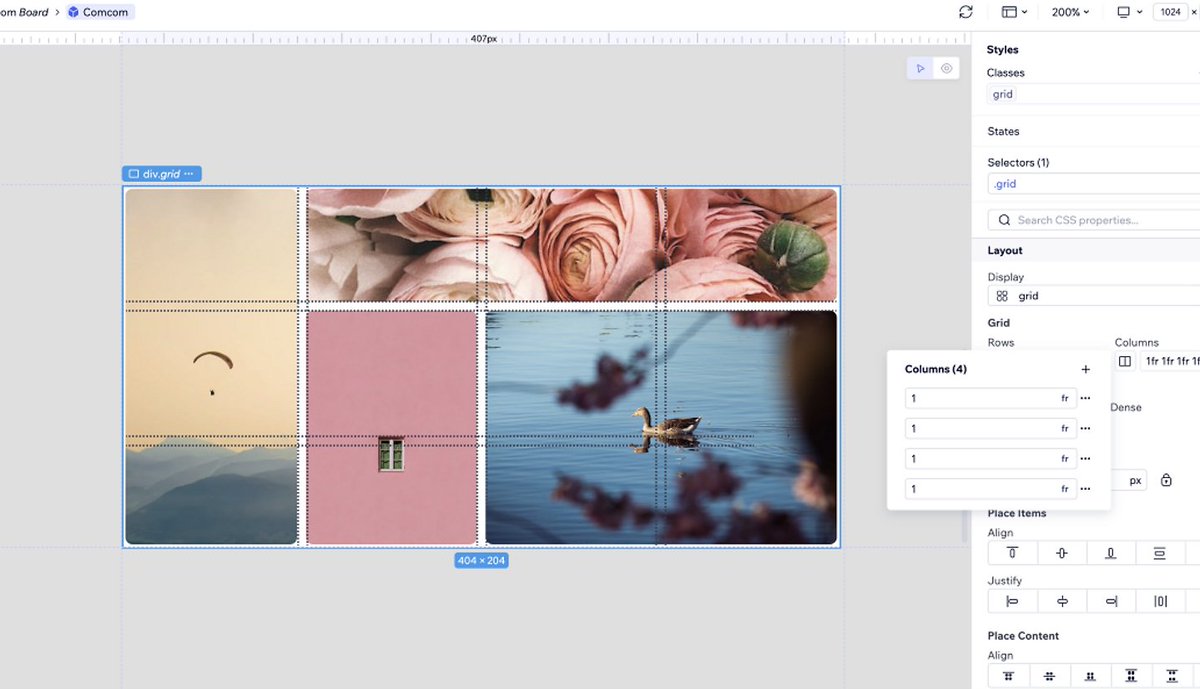1200x689 pixels.
Task: Set Place Content Align to center
Action: [x=1049, y=676]
